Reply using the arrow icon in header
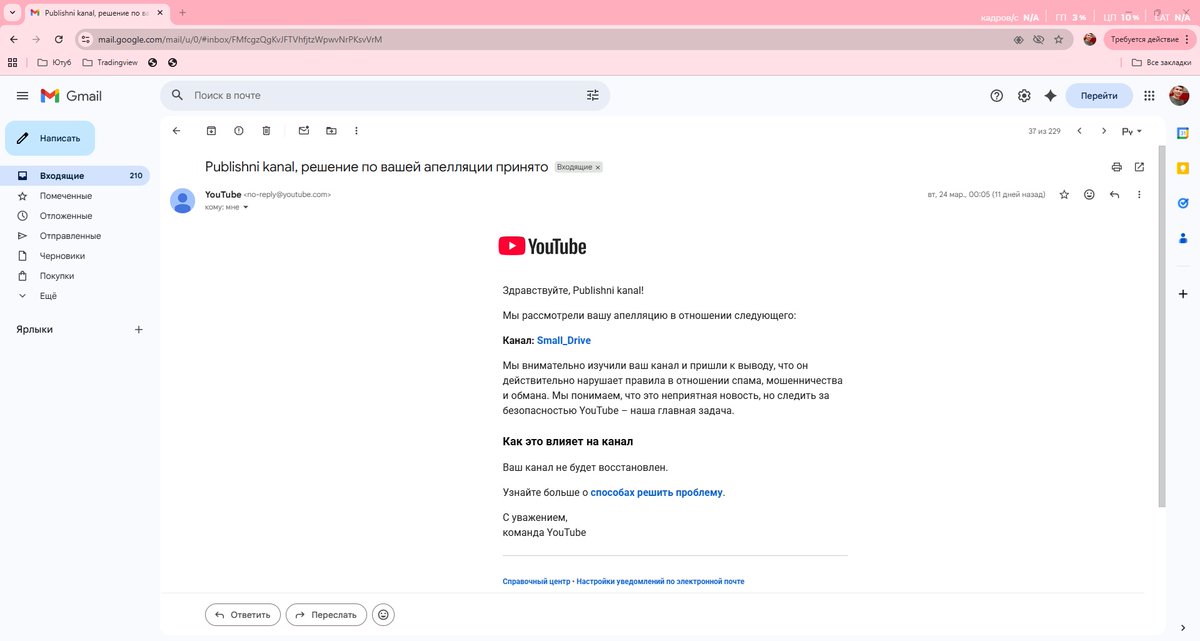The image size is (1200, 641). 1114,194
